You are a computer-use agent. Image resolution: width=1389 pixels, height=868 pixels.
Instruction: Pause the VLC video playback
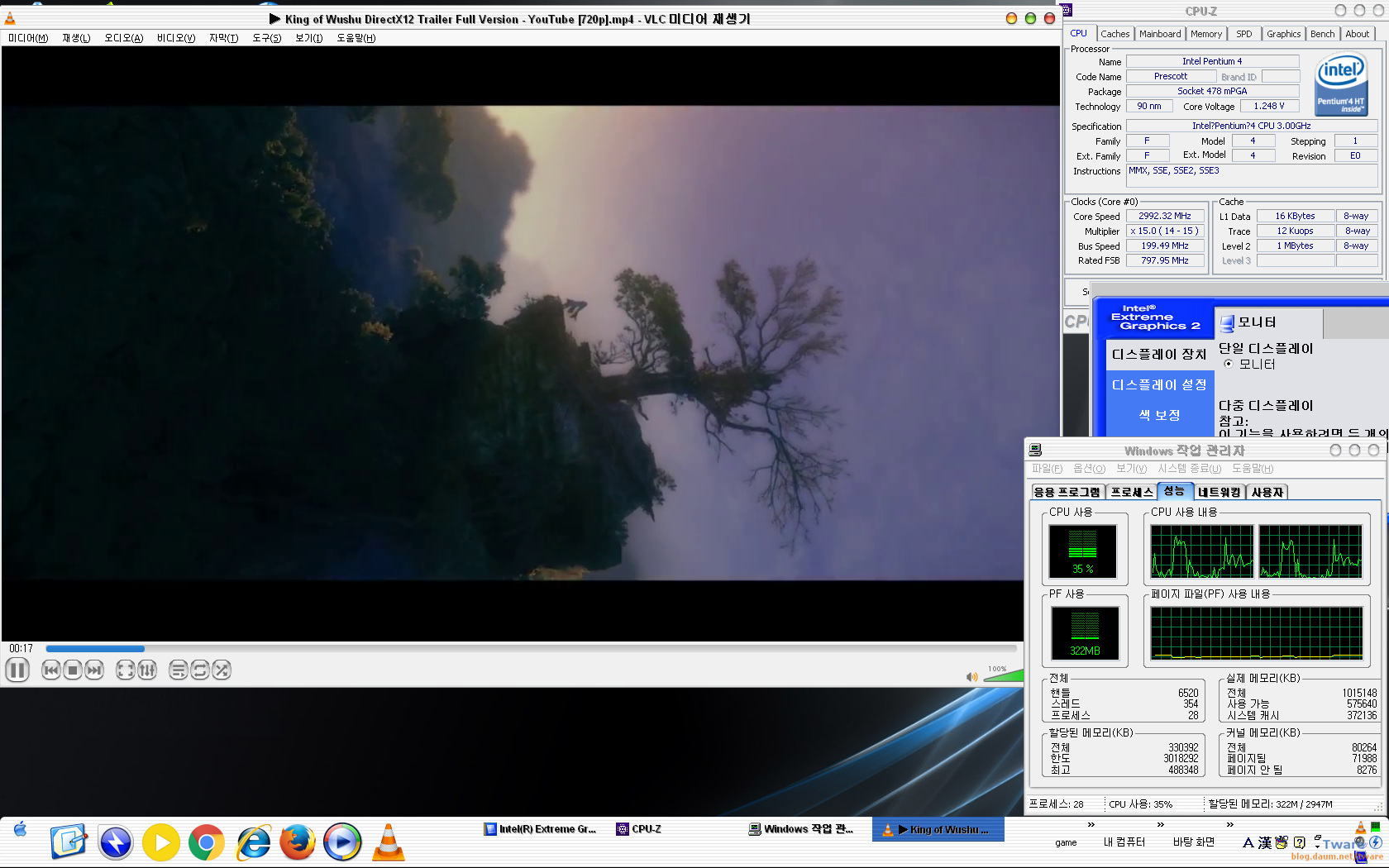click(17, 670)
